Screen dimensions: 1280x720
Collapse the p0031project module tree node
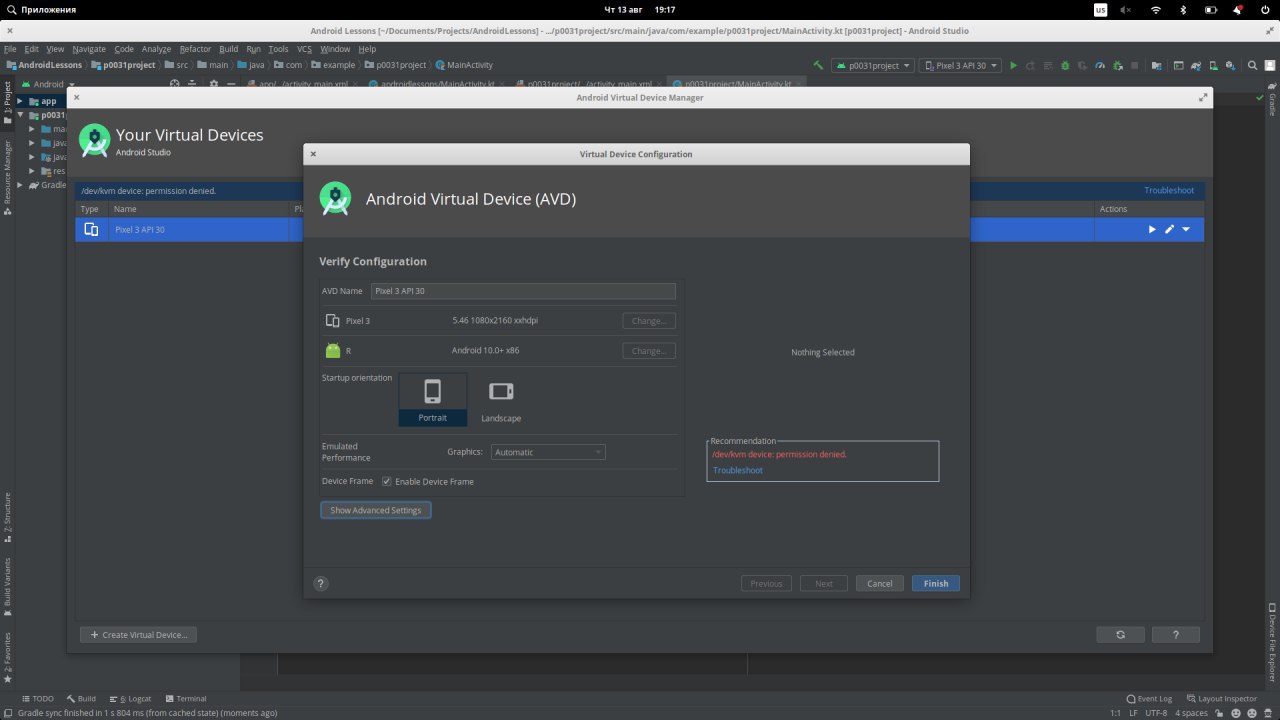(x=19, y=115)
